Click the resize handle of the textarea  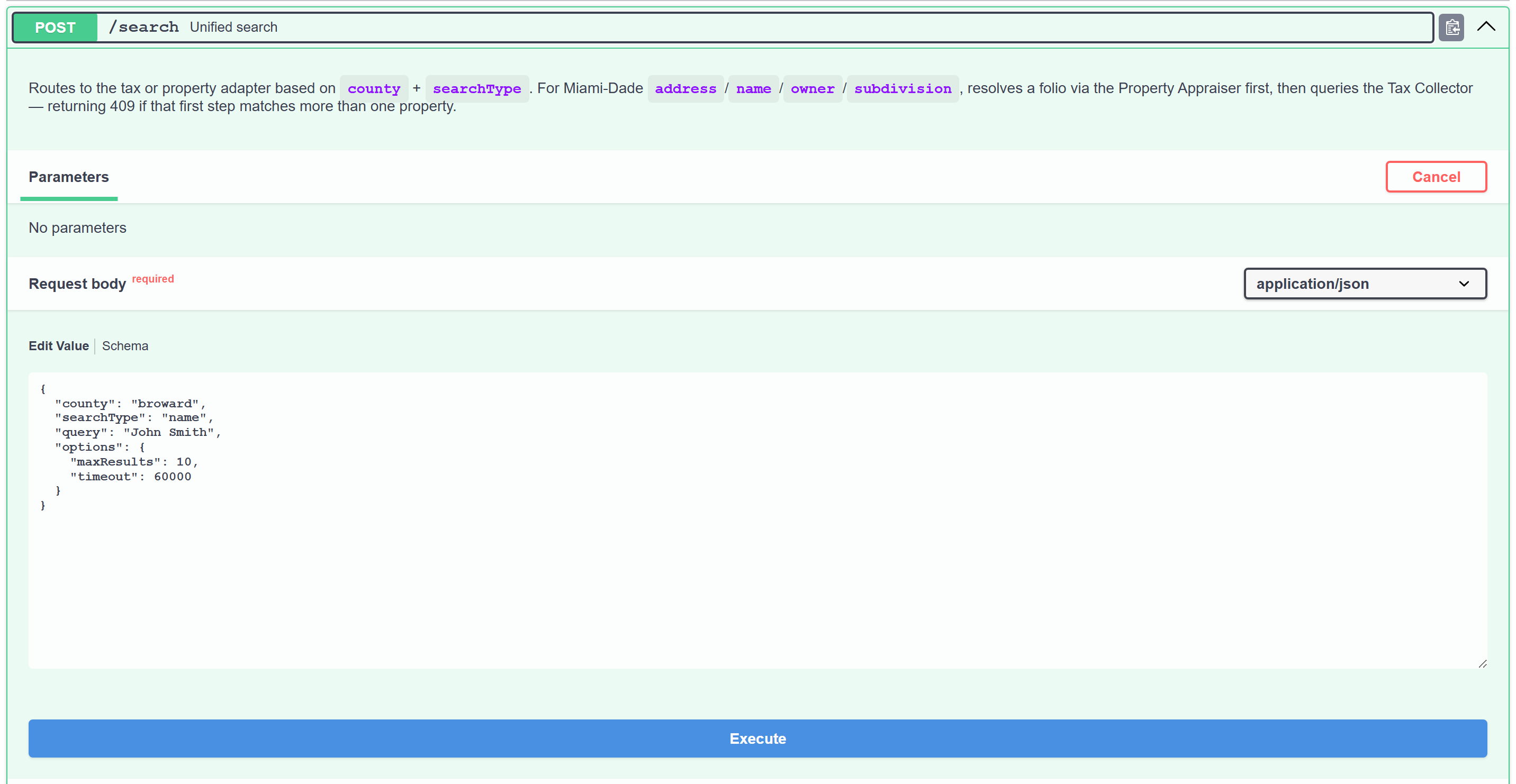coord(1482,663)
